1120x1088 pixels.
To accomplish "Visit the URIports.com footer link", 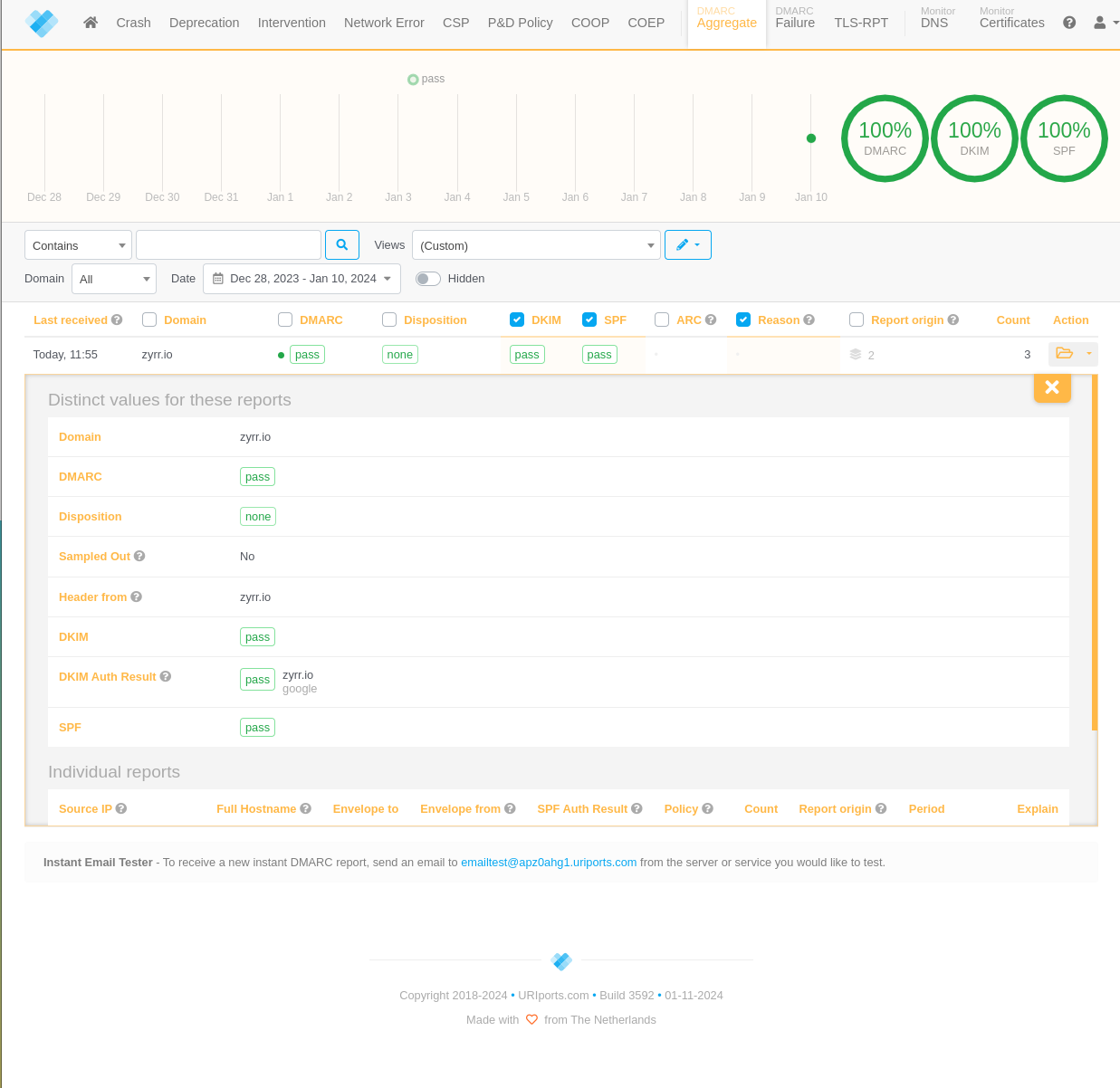I will 553,995.
